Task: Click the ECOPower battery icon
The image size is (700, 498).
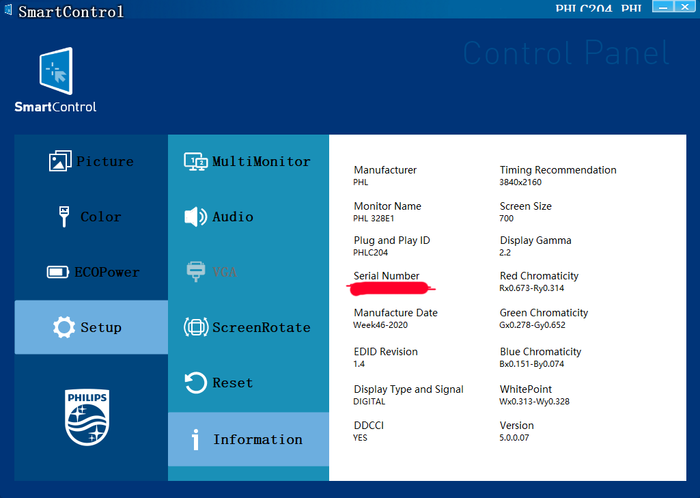Action: coord(58,272)
